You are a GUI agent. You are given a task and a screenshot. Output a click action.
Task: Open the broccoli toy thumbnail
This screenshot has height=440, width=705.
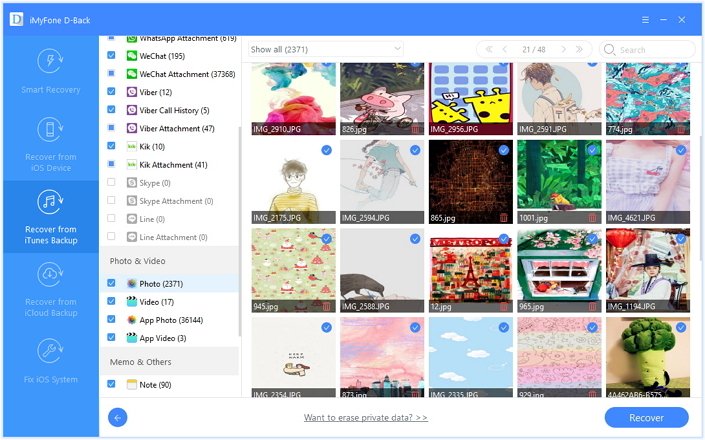[648, 357]
